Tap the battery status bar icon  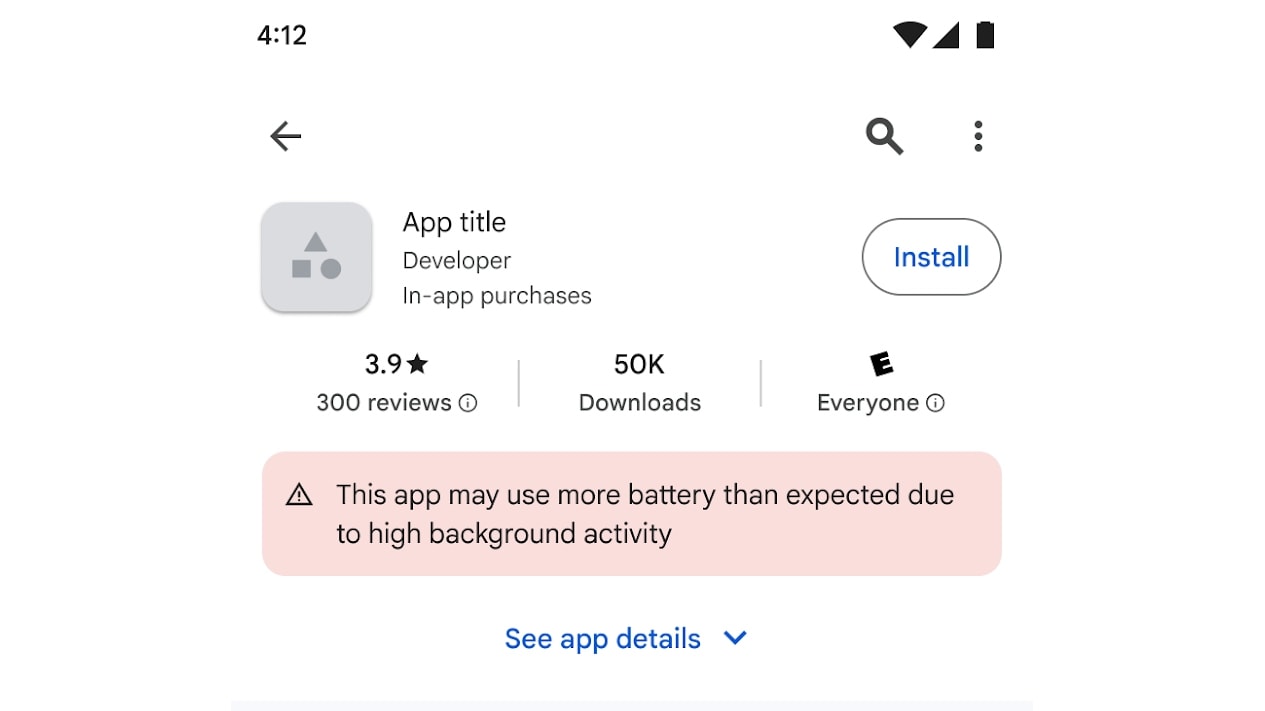[x=986, y=34]
